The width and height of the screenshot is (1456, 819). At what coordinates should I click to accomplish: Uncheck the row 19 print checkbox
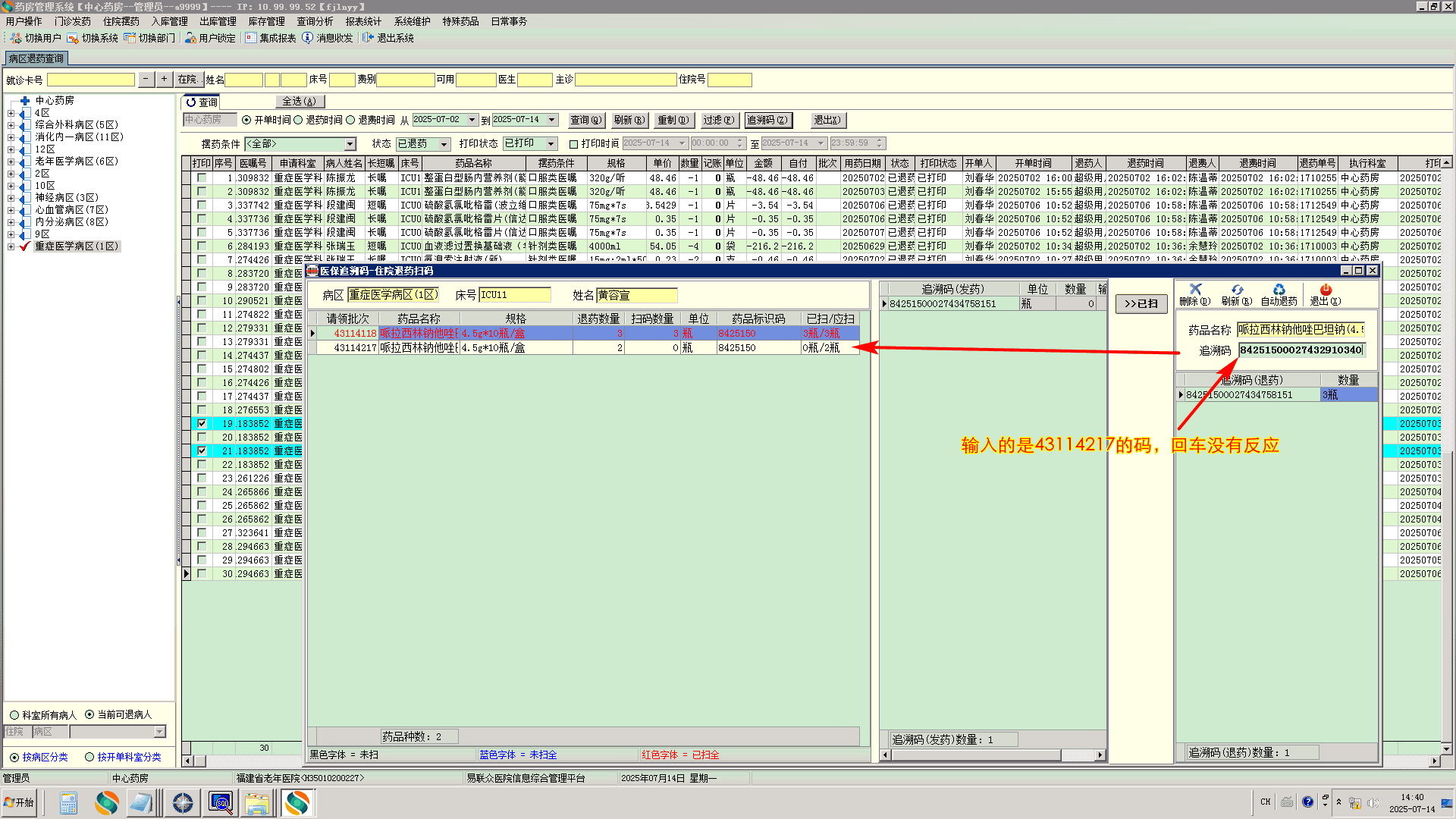pos(202,424)
